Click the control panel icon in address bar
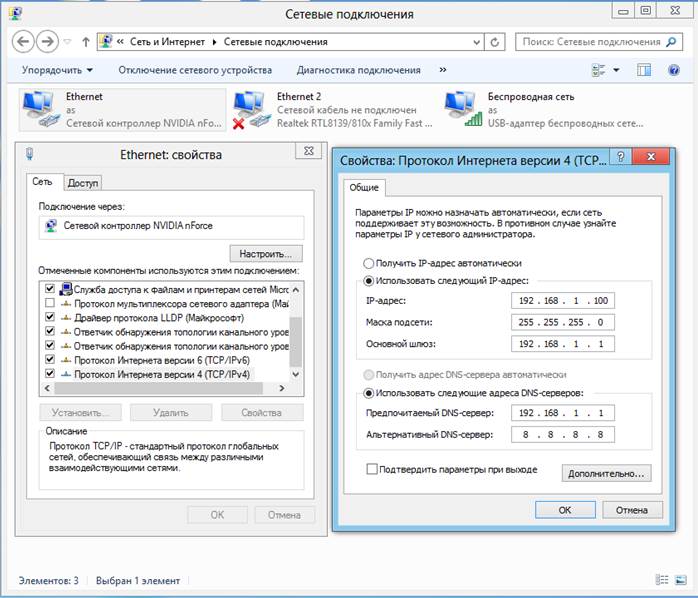This screenshot has width=698, height=598. click(x=106, y=41)
